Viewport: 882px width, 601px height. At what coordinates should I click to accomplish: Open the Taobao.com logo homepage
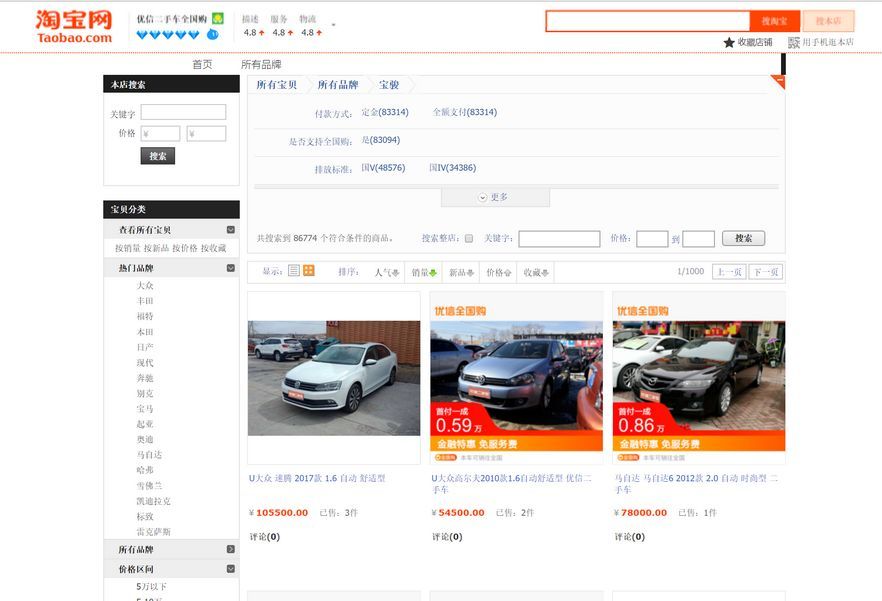74,27
